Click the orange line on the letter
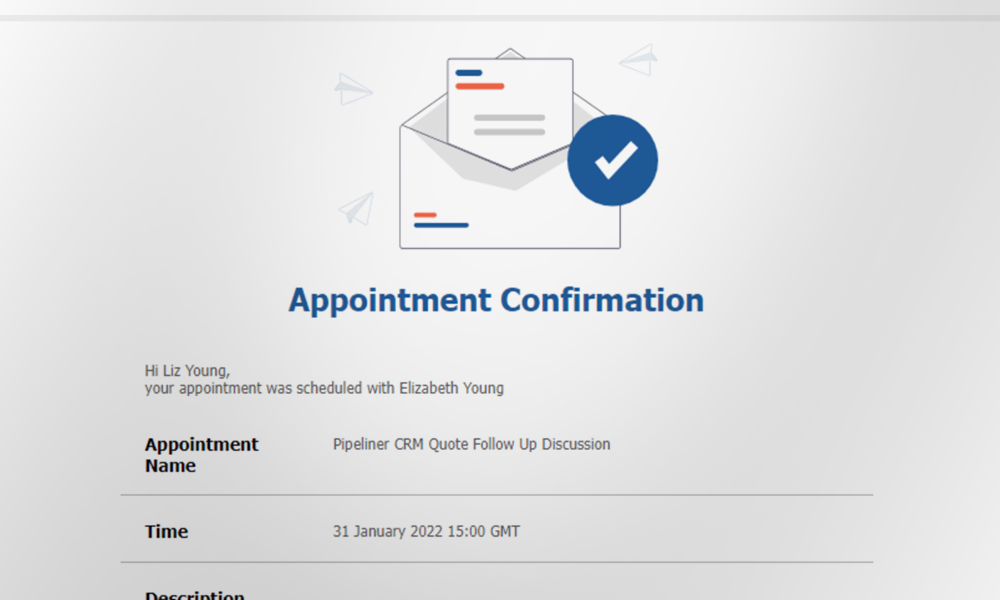The width and height of the screenshot is (1000, 600). pyautogui.click(x=480, y=86)
